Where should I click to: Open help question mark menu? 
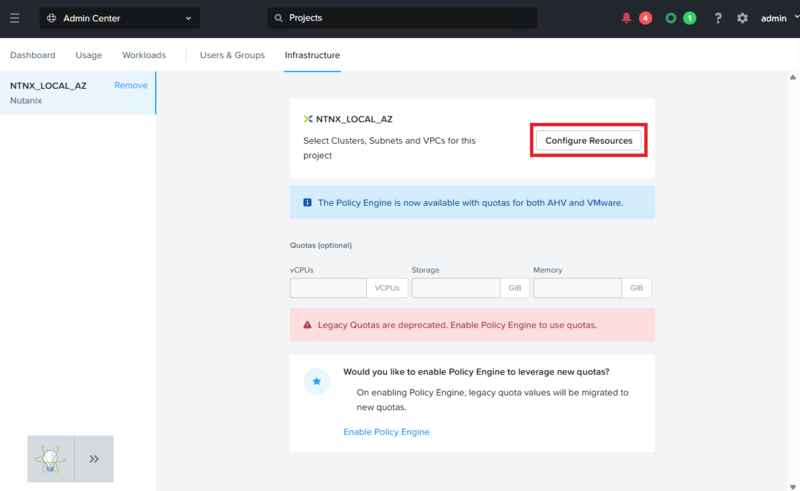(718, 18)
